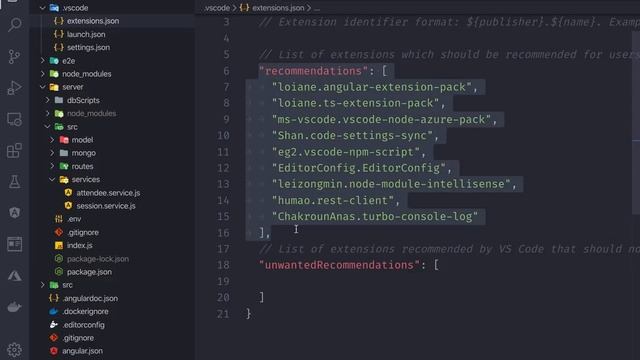Collapse the services folder
The image size is (640, 360).
[52, 179]
